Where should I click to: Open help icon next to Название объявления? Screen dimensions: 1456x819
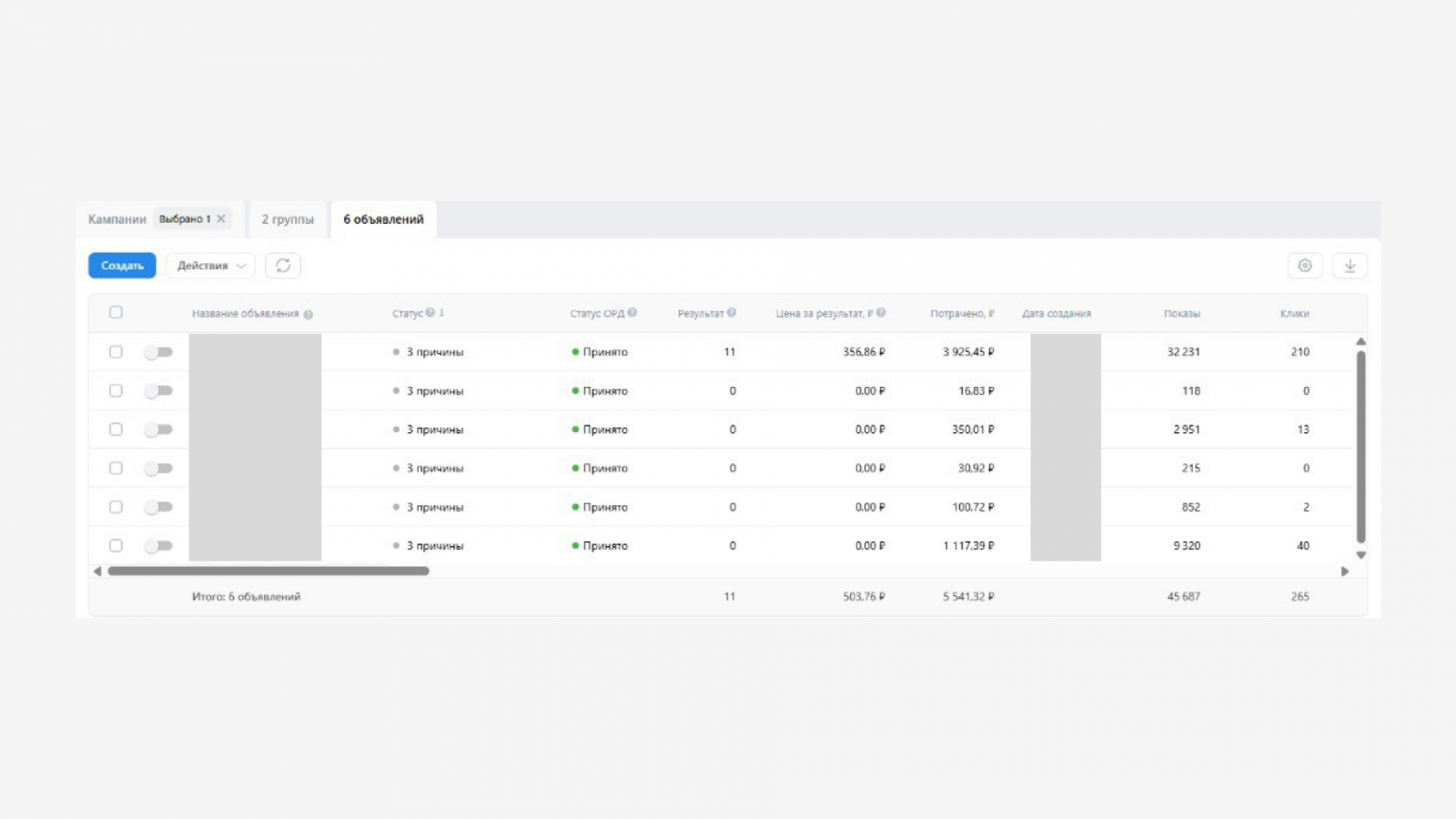[x=308, y=315]
